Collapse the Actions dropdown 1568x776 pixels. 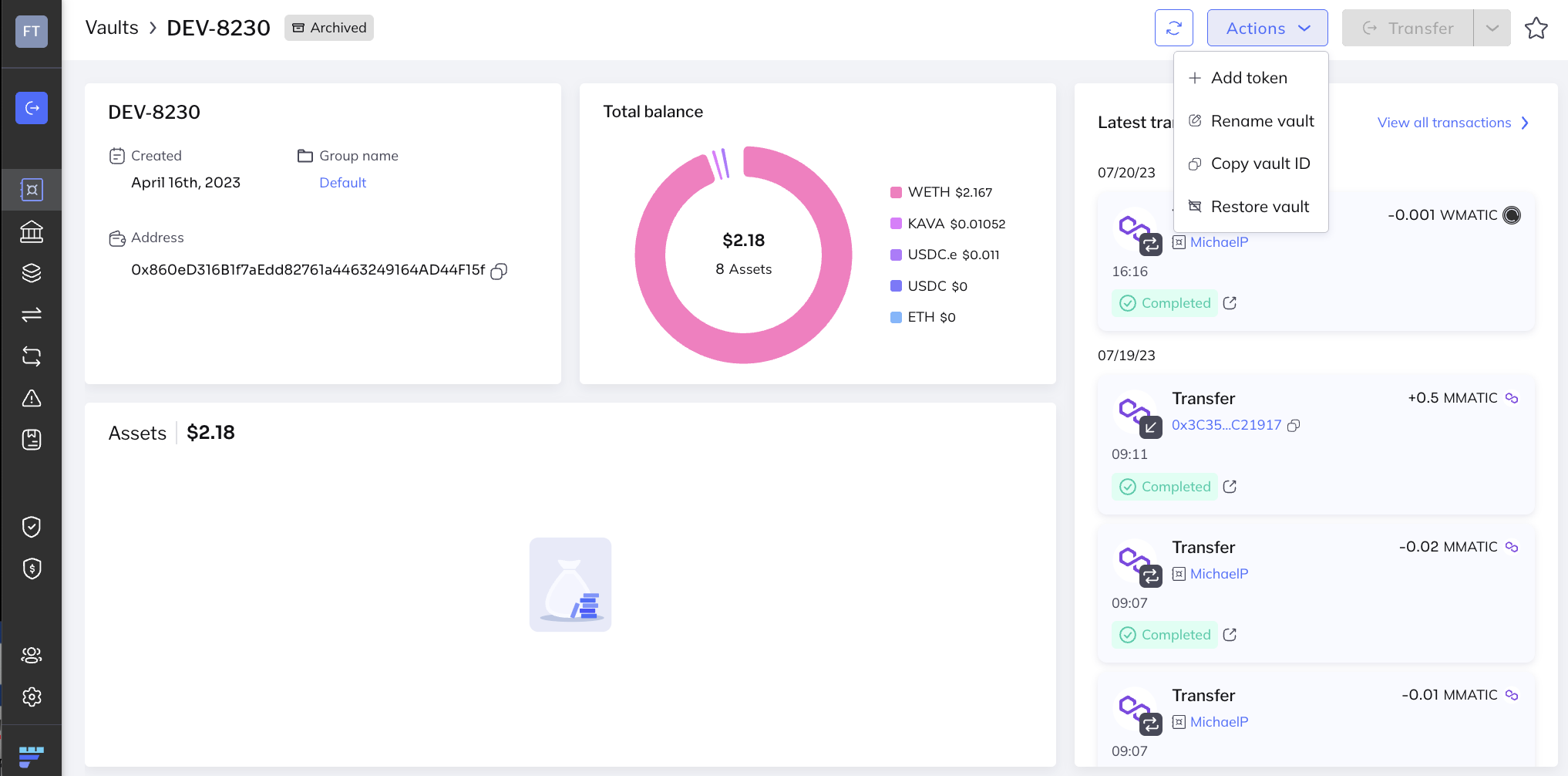pos(1267,29)
